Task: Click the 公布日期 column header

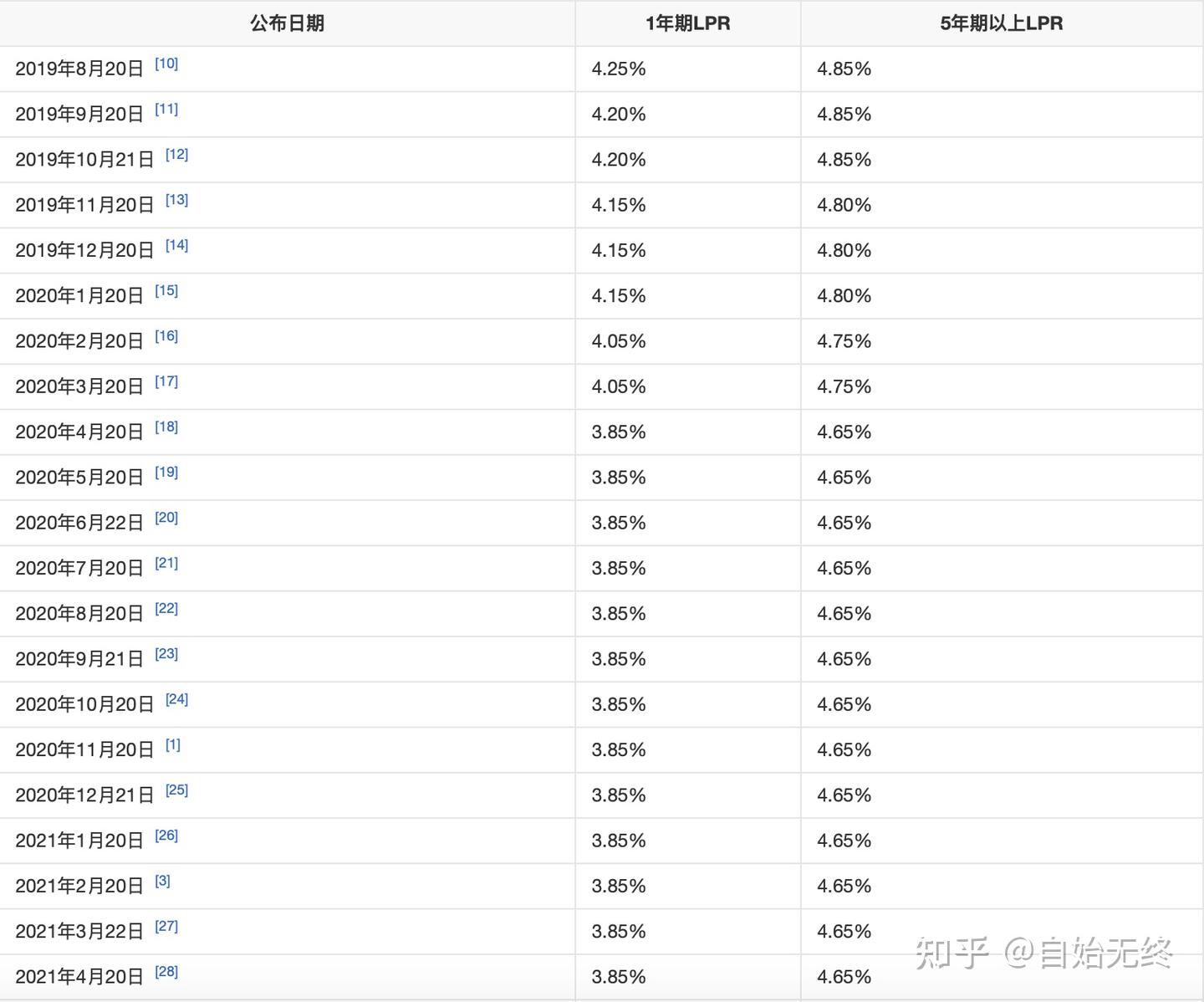Action: coord(287,23)
